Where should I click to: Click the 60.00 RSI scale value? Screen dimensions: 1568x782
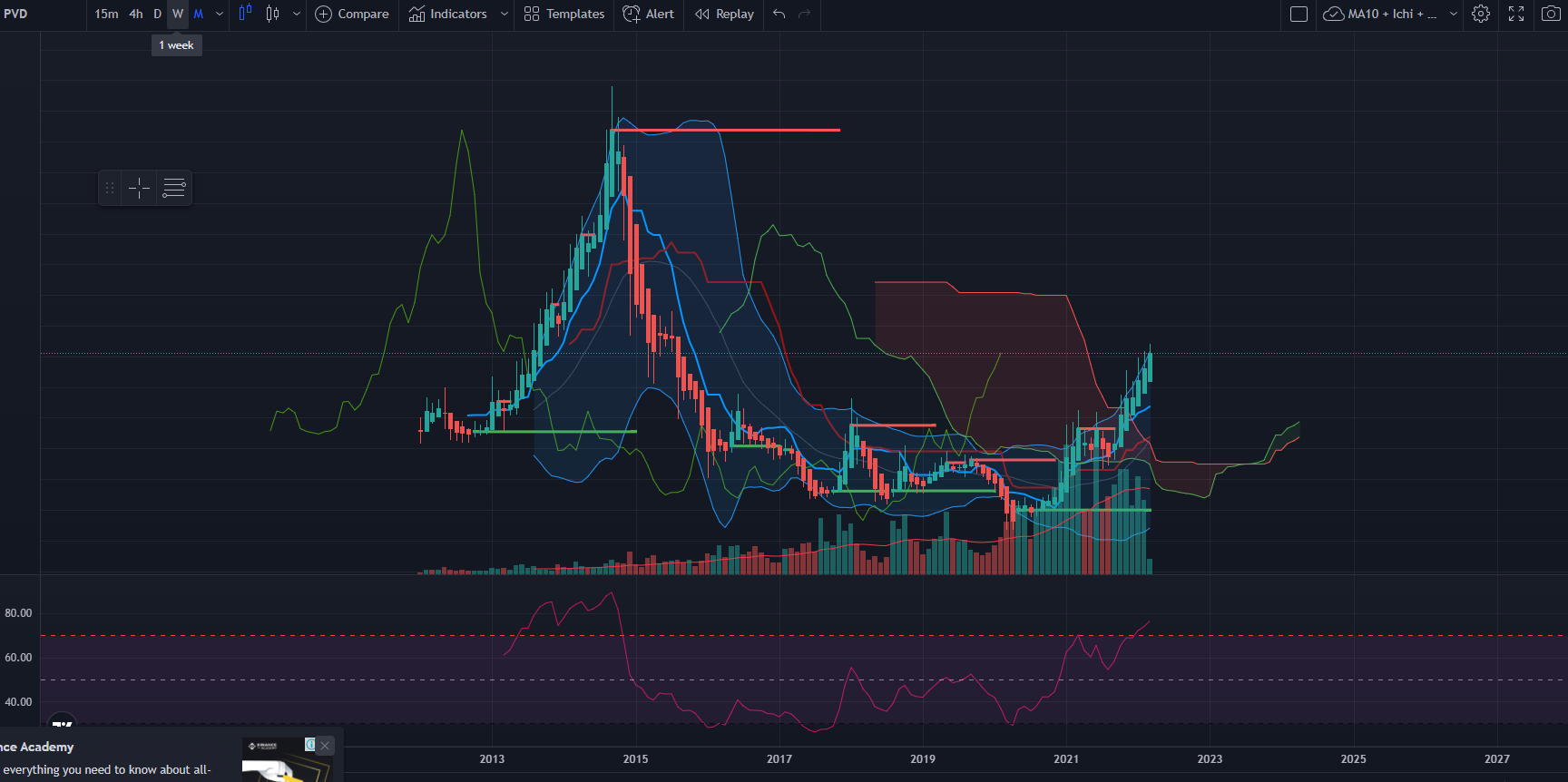point(18,658)
